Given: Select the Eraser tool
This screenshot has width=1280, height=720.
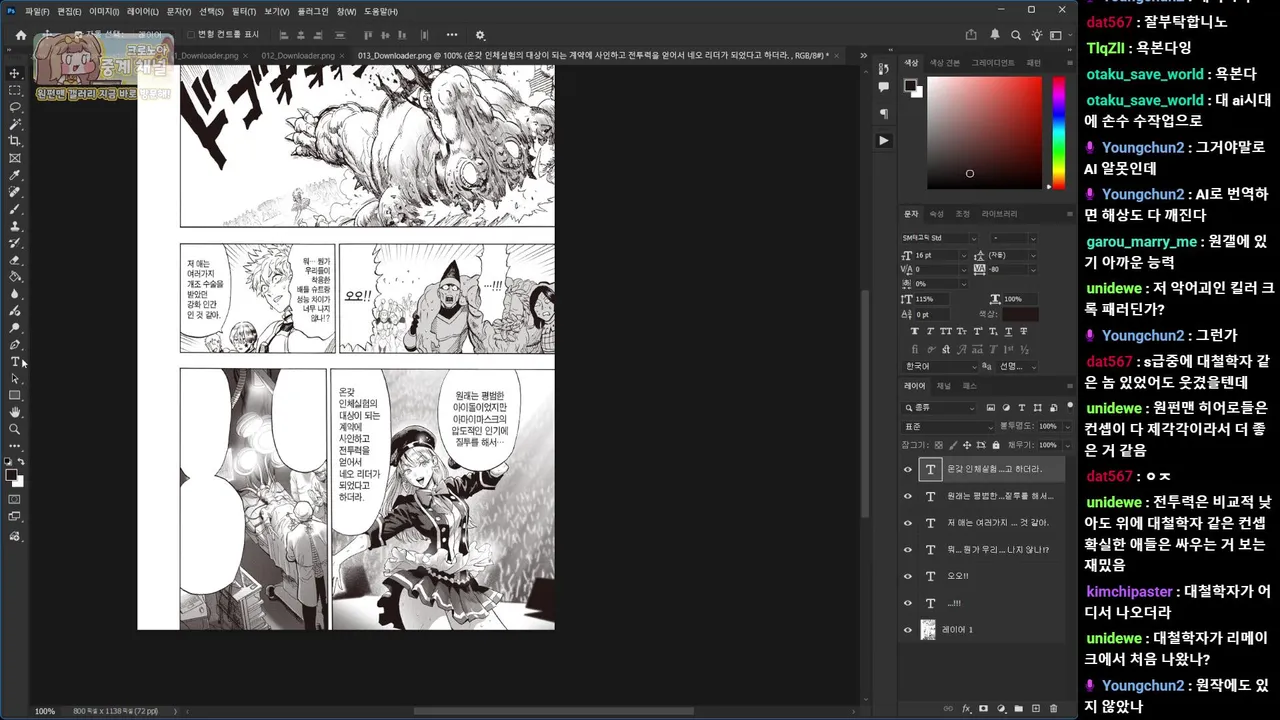Looking at the screenshot, I should tap(15, 260).
